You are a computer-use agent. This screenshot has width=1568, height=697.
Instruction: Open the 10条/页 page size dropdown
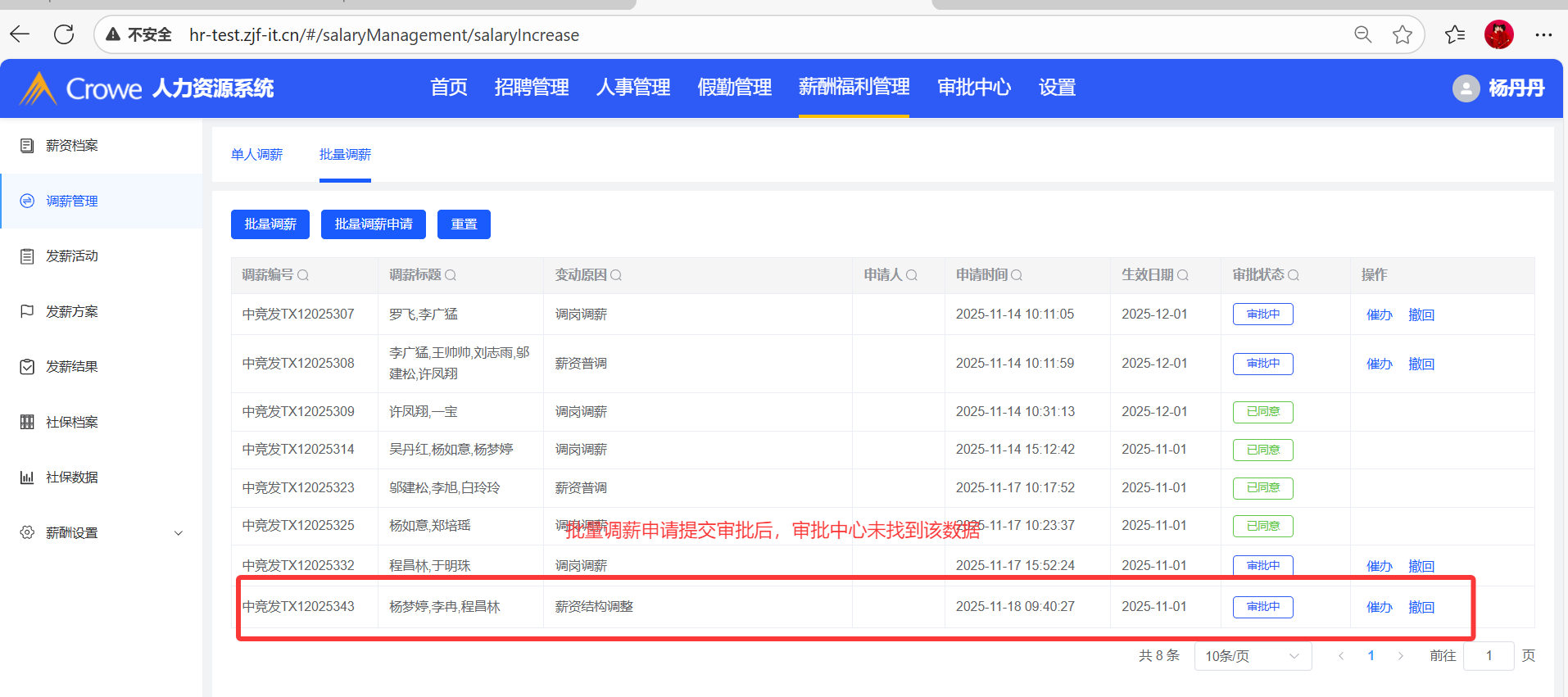(x=1252, y=656)
